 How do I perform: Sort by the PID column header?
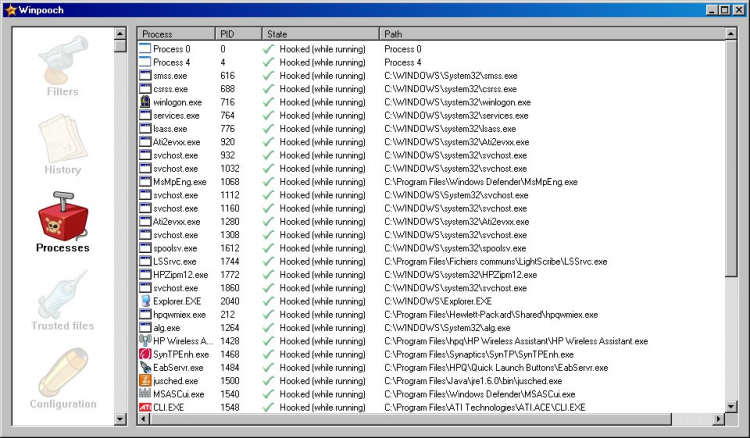239,34
